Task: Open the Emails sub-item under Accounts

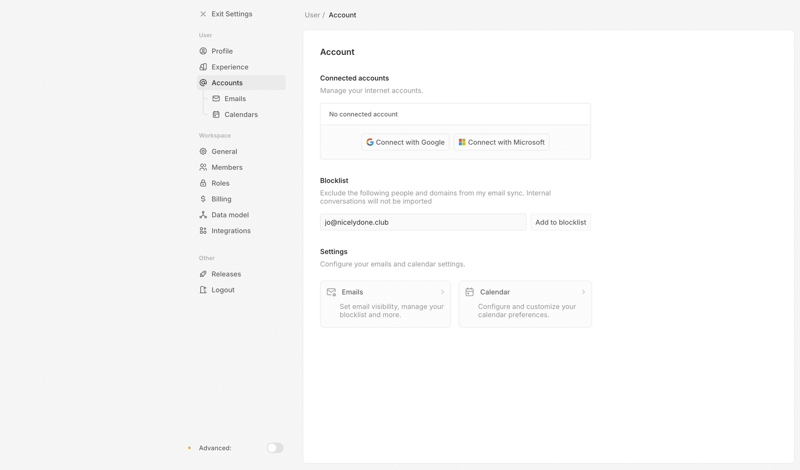Action: [x=247, y=98]
